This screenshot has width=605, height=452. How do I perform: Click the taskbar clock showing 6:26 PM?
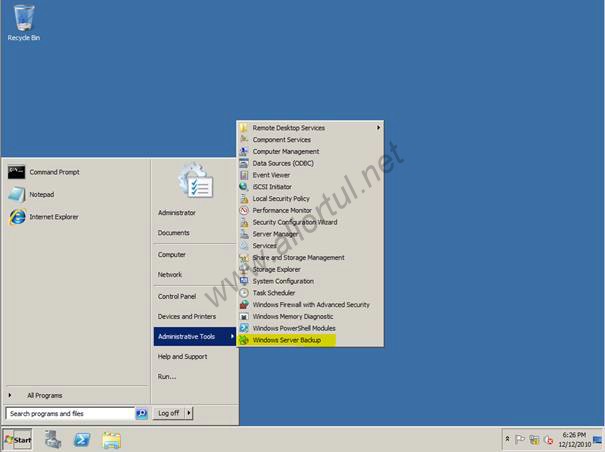click(575, 439)
